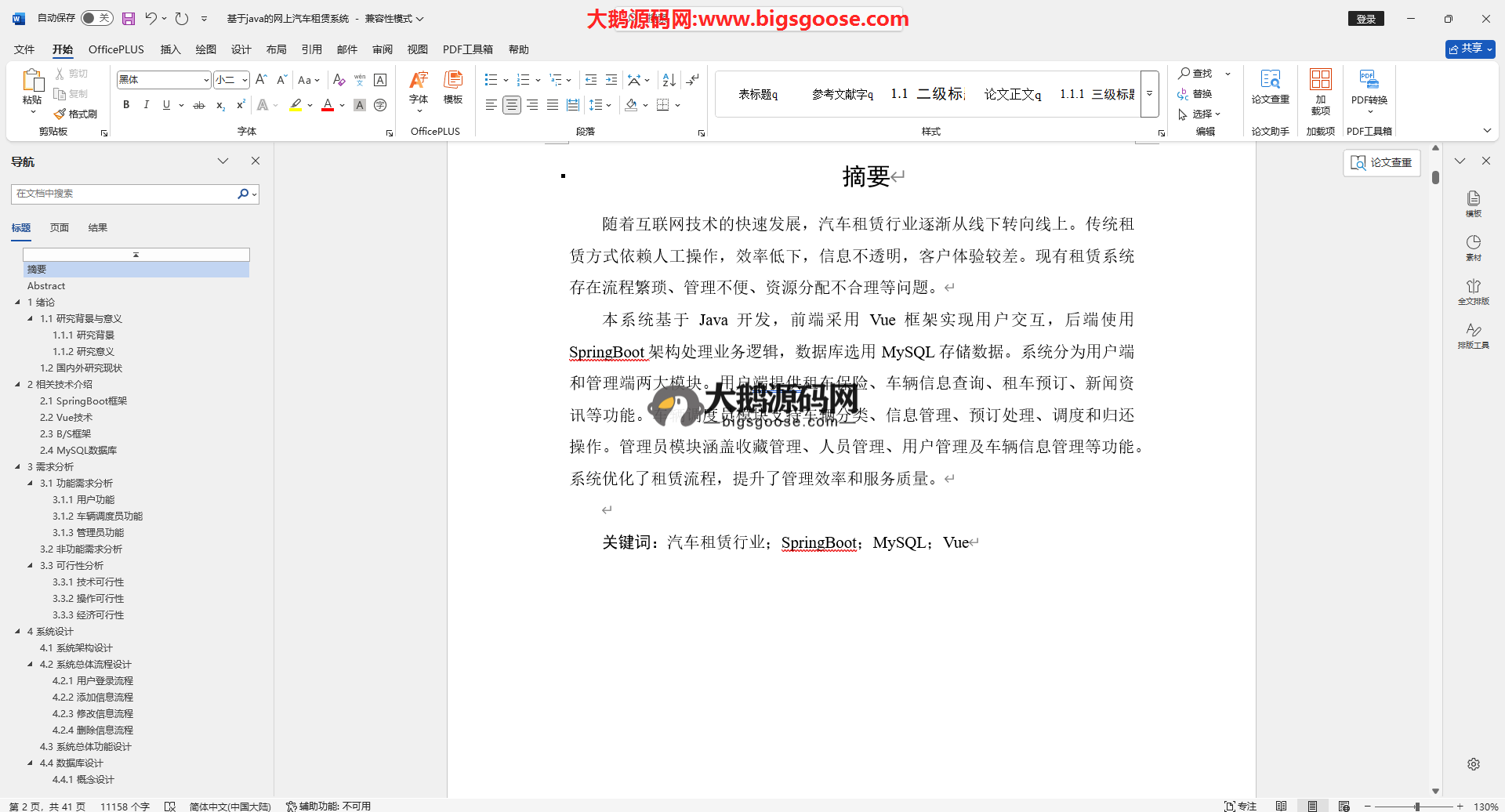
Task: Open the 插入 ribbon tab
Action: tap(170, 49)
